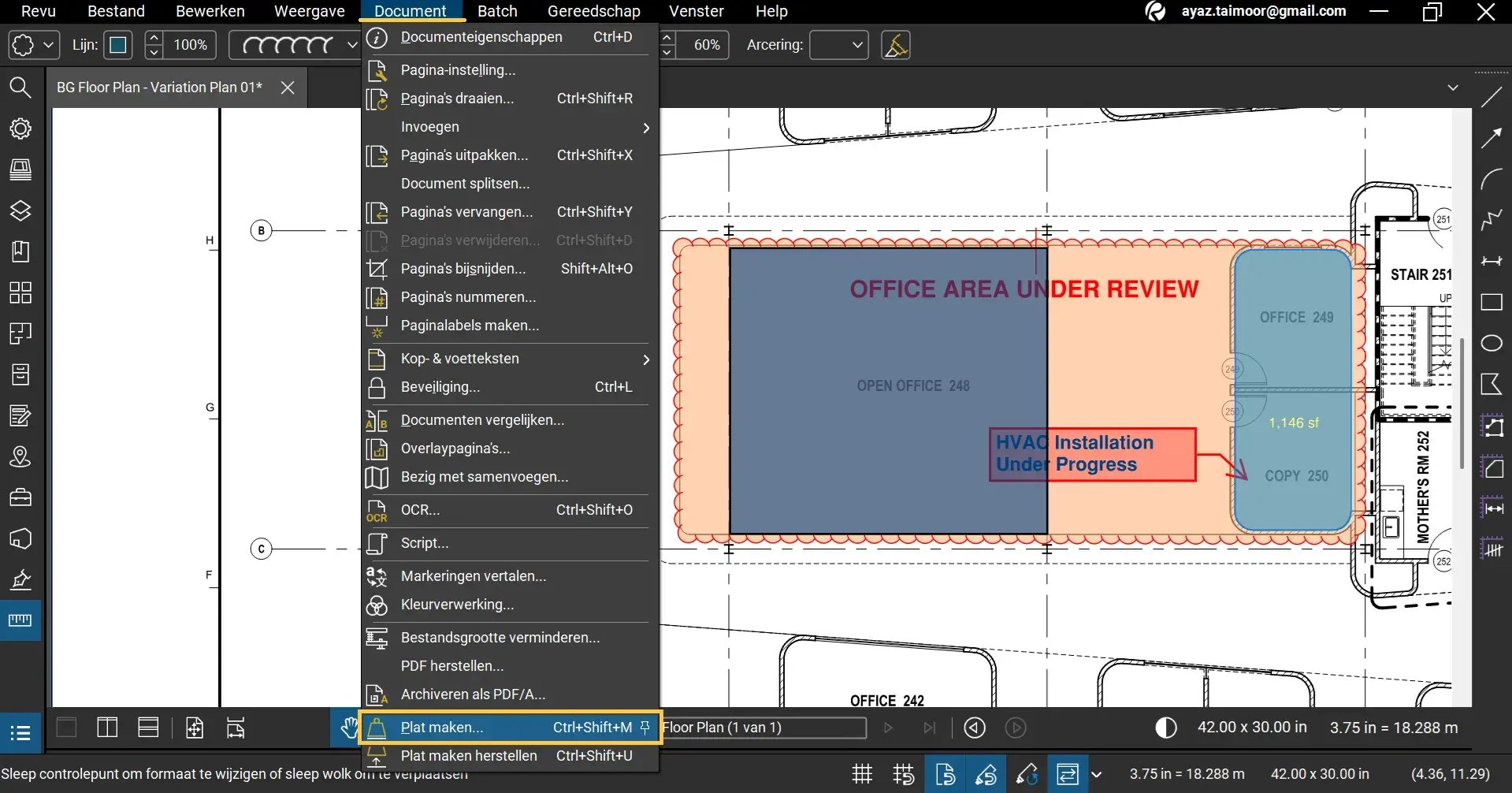Screen dimensions: 1512x793
Task: Switch to side-by-side split view
Action: [107, 728]
